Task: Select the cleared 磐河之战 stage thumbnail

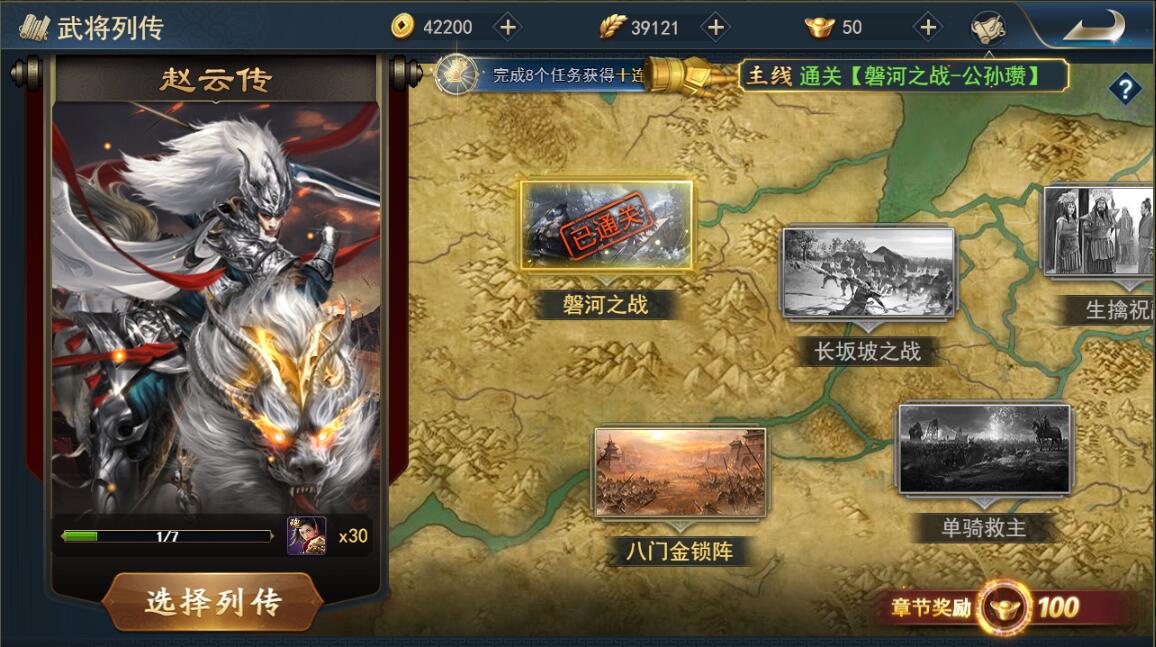Action: click(606, 225)
